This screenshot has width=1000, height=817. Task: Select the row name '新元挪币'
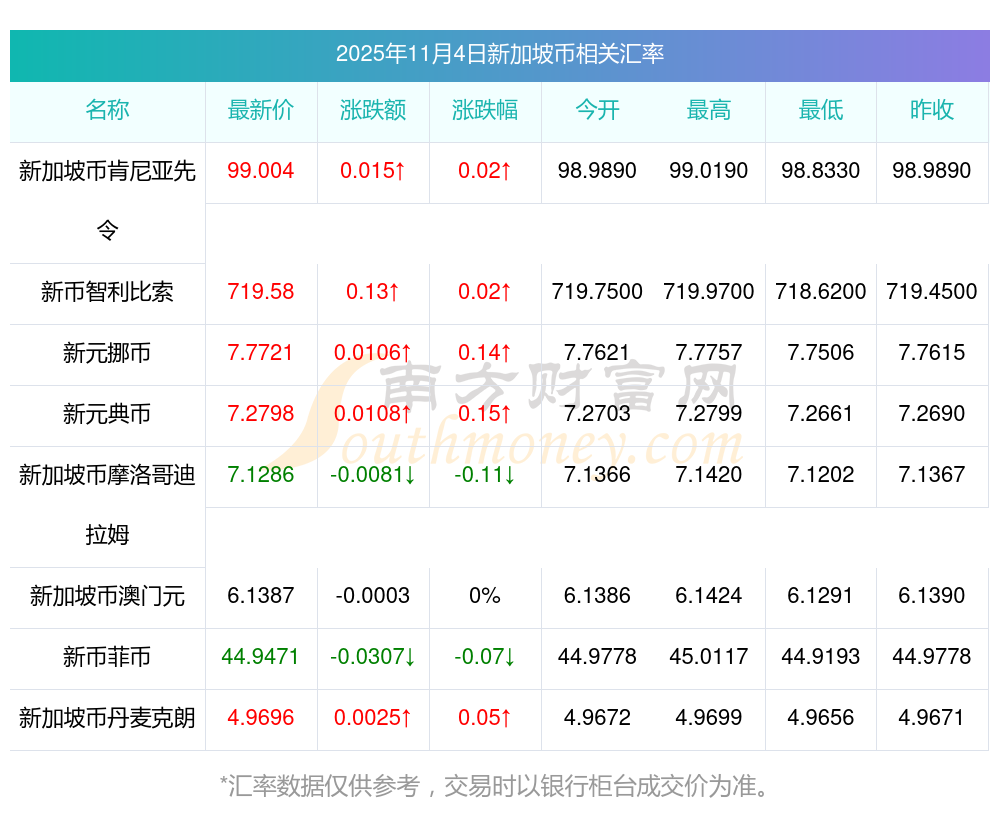(x=107, y=353)
